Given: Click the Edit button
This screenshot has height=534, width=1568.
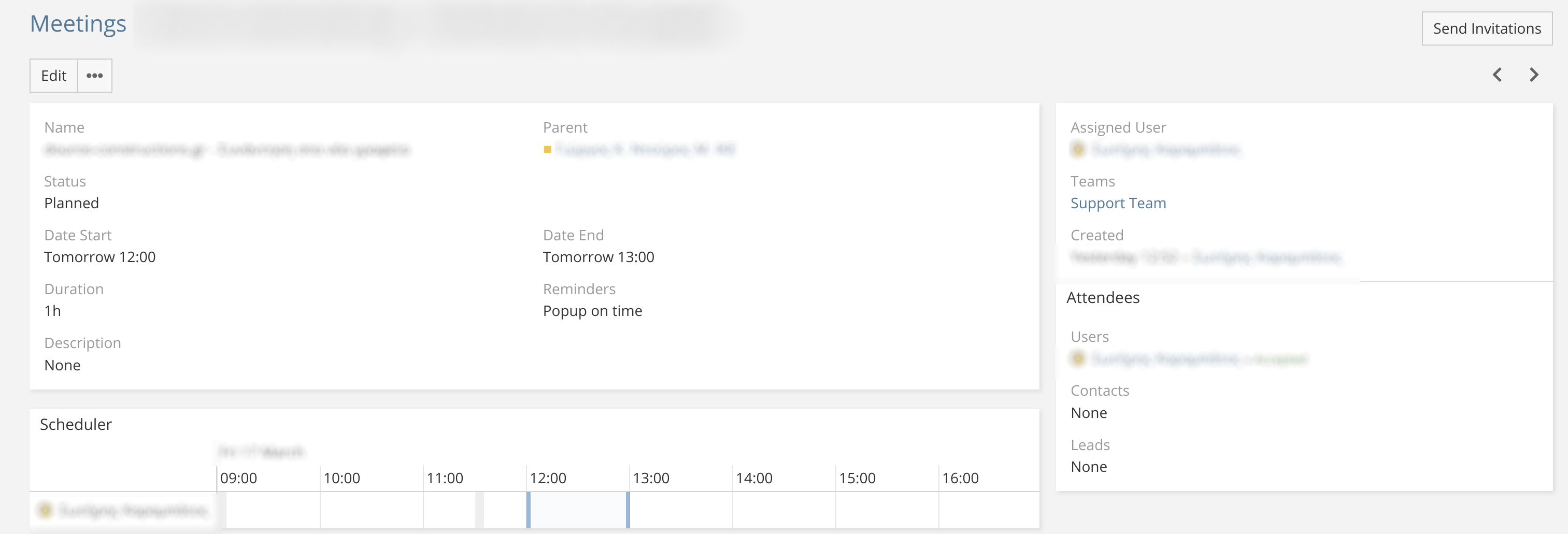Looking at the screenshot, I should [x=53, y=76].
